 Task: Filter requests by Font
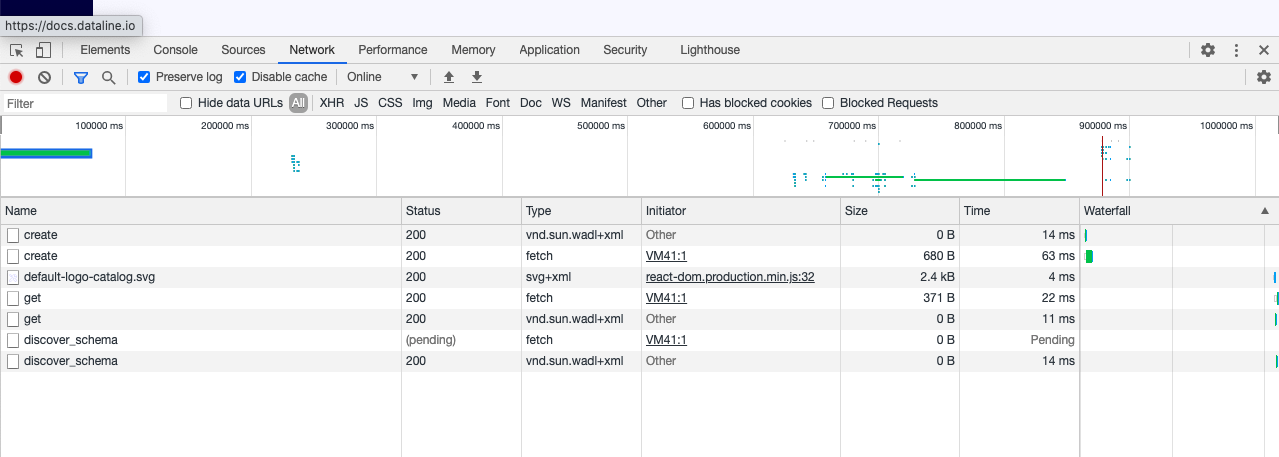click(x=498, y=103)
